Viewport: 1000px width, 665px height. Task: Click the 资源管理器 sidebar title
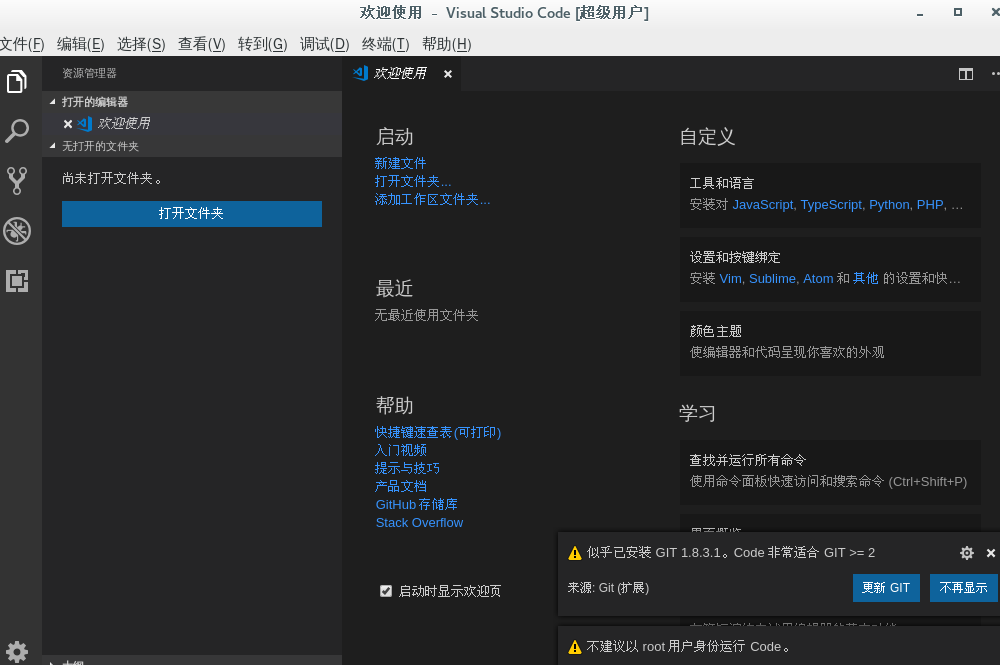pyautogui.click(x=89, y=73)
